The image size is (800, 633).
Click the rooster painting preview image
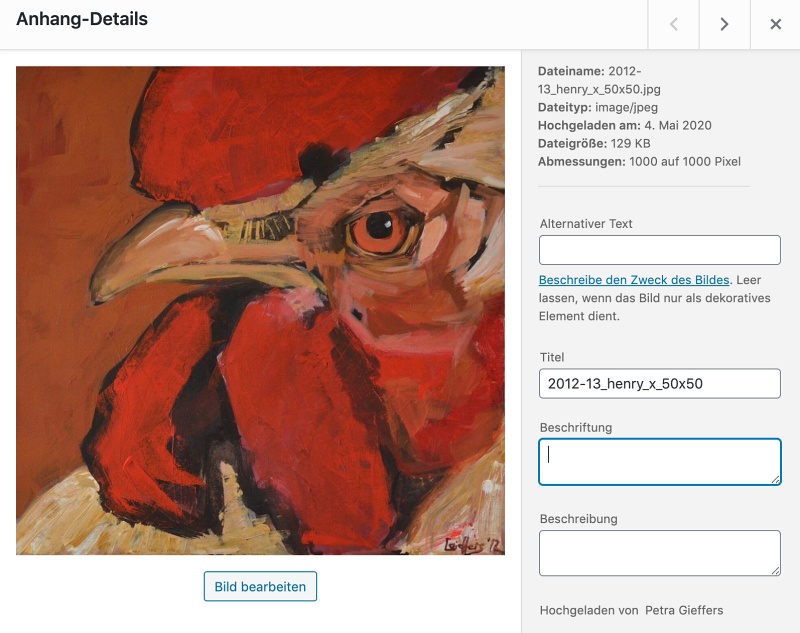[260, 310]
